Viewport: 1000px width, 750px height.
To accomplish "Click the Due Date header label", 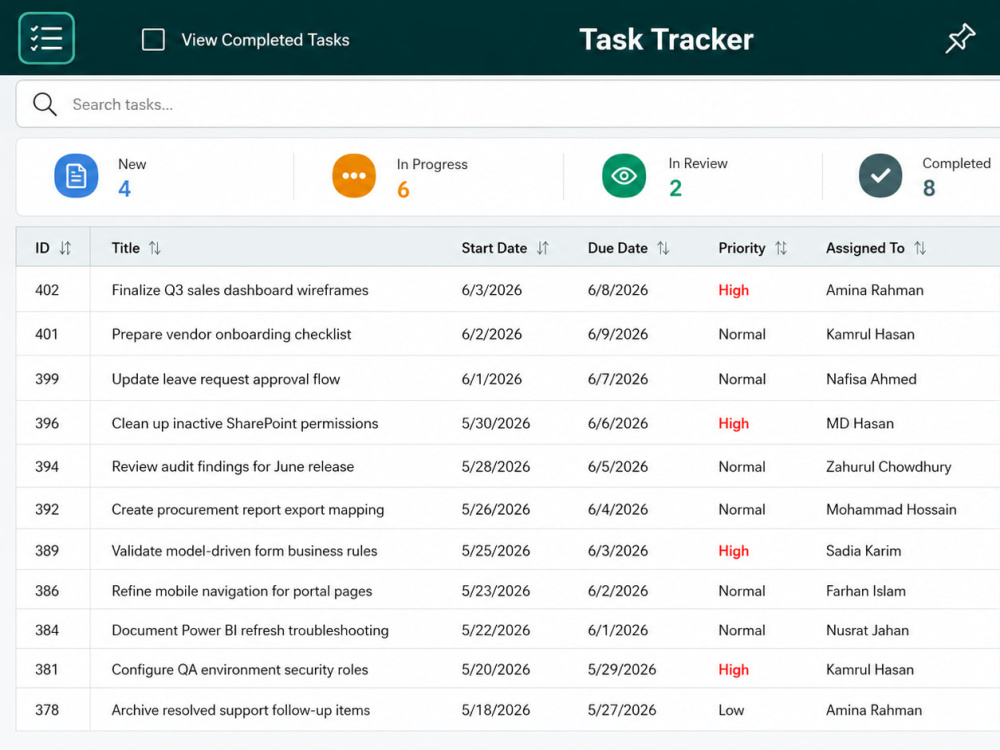I will click(617, 248).
